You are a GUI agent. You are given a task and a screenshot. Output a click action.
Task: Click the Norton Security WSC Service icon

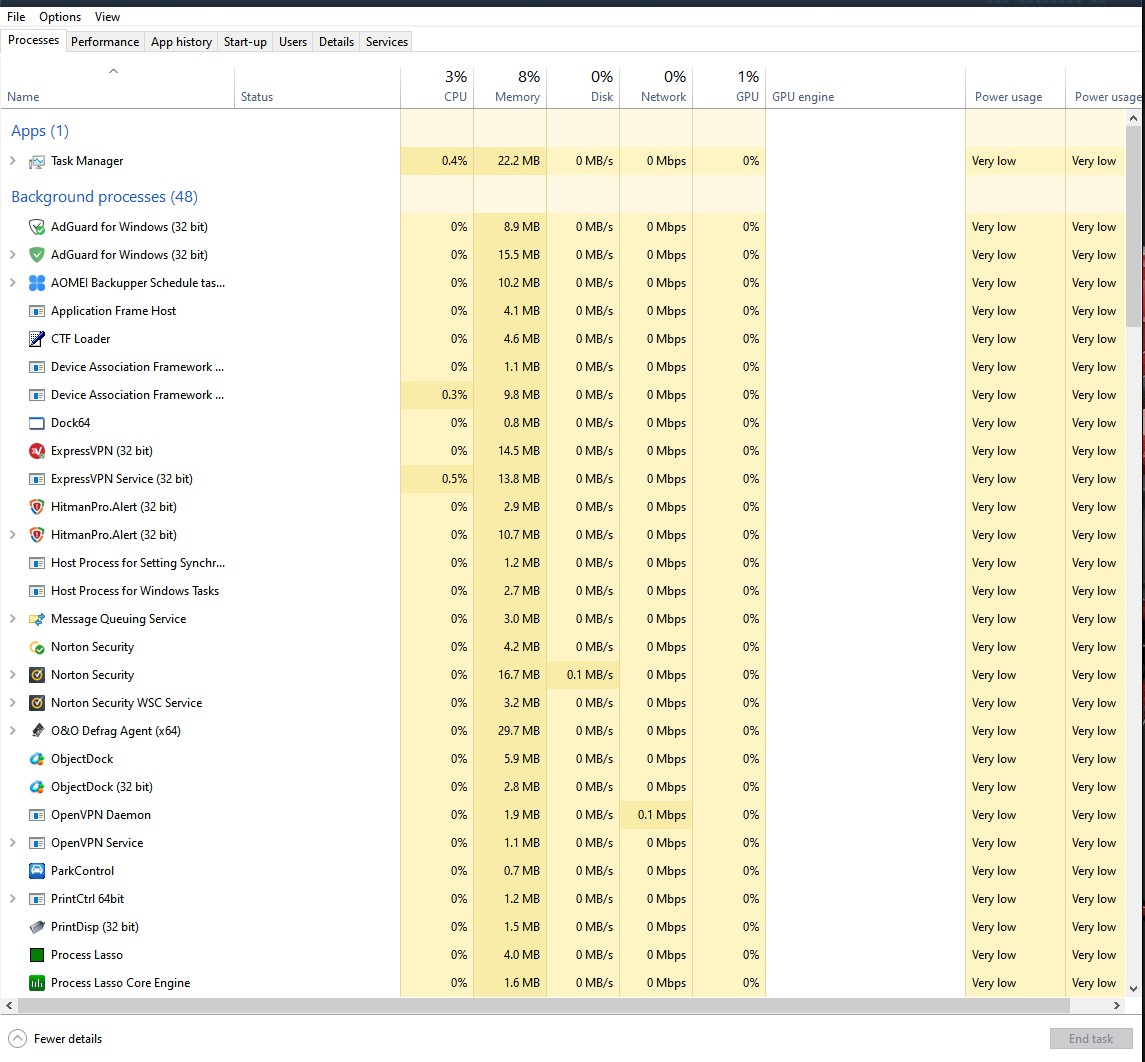37,703
